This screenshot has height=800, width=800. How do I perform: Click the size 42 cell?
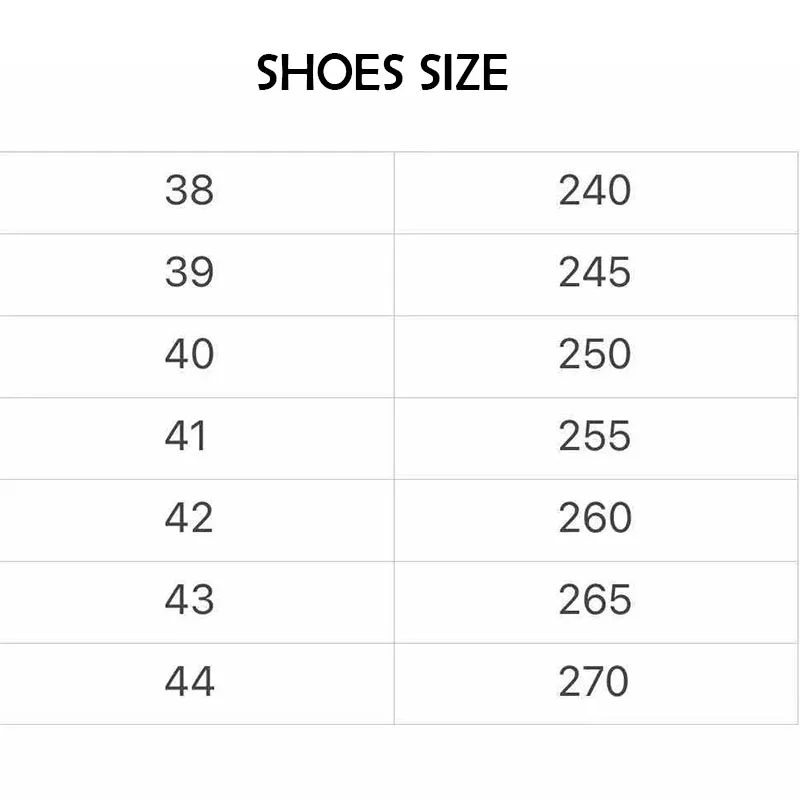pyautogui.click(x=189, y=518)
